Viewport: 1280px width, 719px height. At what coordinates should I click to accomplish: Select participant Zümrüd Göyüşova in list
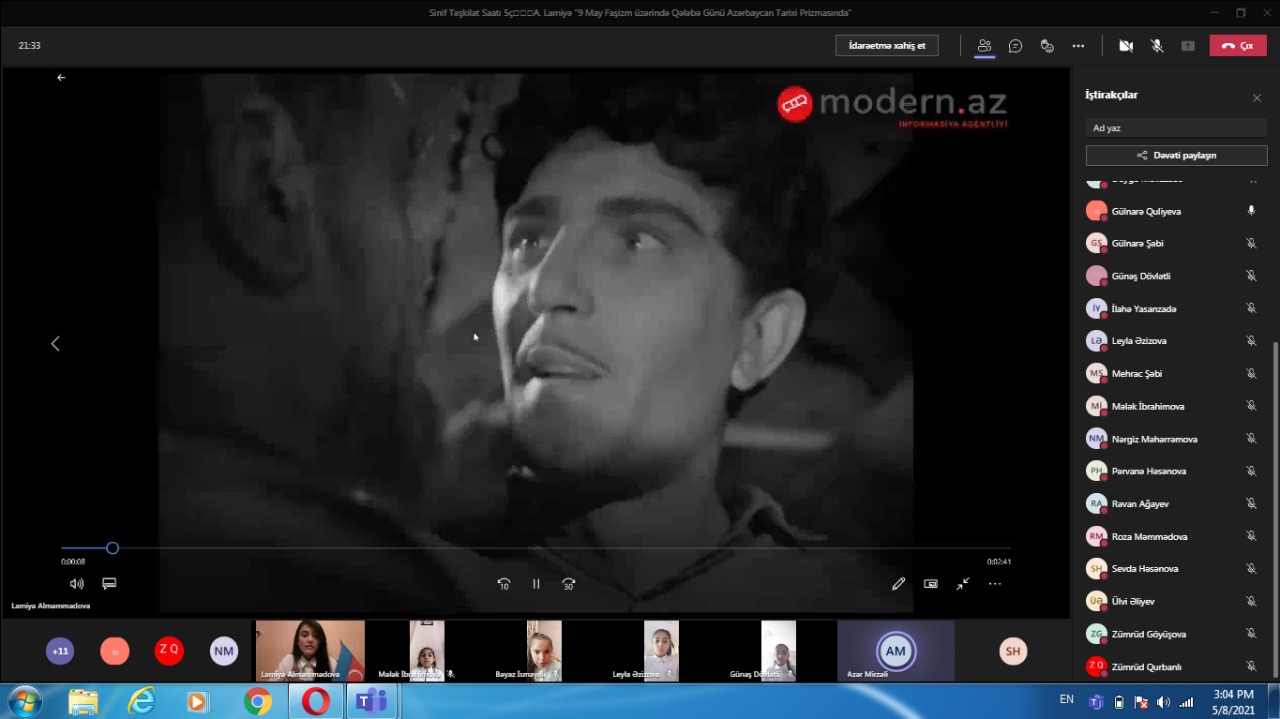(1172, 634)
